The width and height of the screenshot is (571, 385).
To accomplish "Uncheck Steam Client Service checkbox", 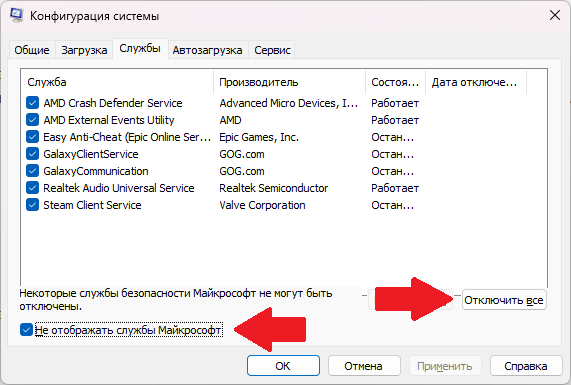I will [32, 205].
